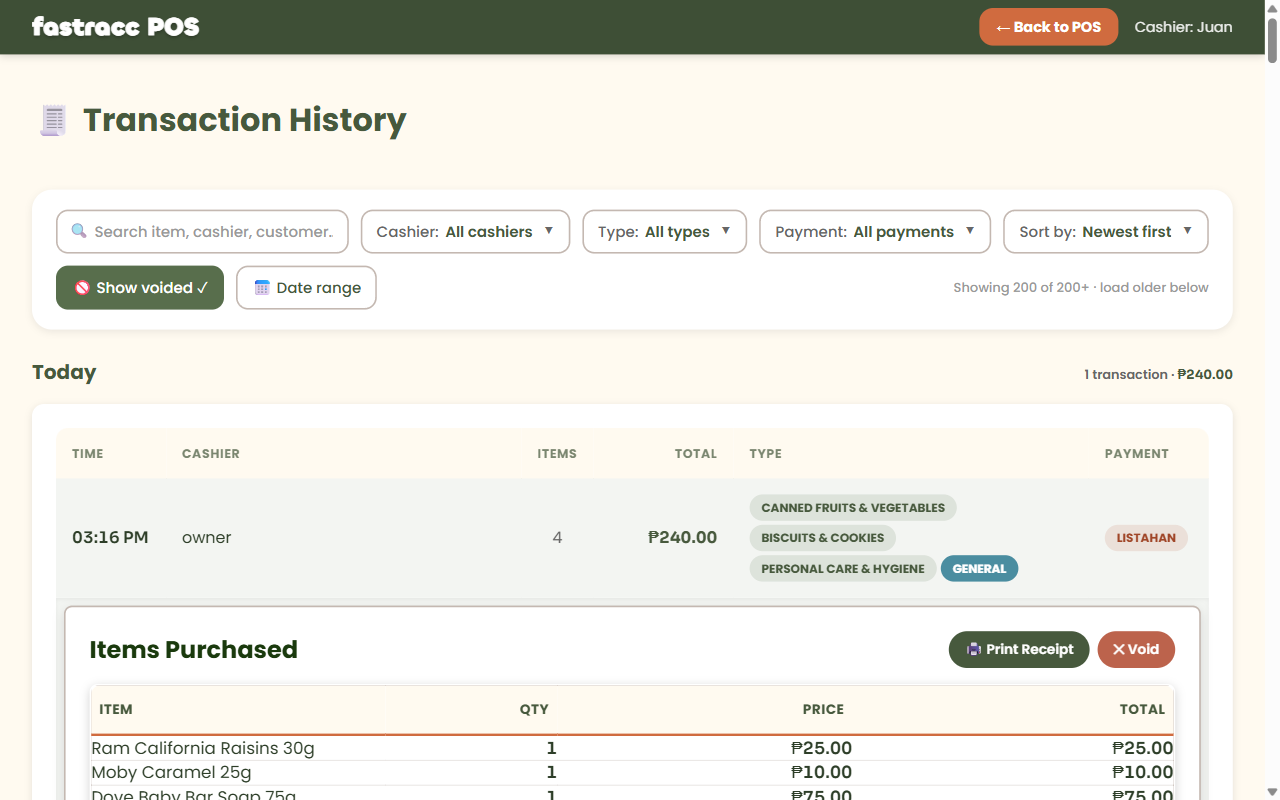Click the TOTAL header in transactions table
The height and width of the screenshot is (800, 1280).
[x=696, y=454]
